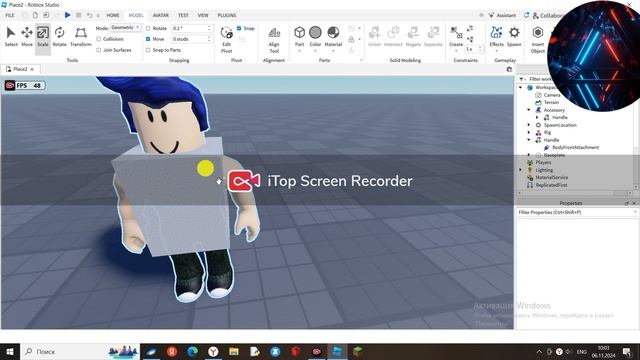Image resolution: width=640 pixels, height=360 pixels.
Task: Open the Align Tool
Action: pyautogui.click(x=274, y=40)
